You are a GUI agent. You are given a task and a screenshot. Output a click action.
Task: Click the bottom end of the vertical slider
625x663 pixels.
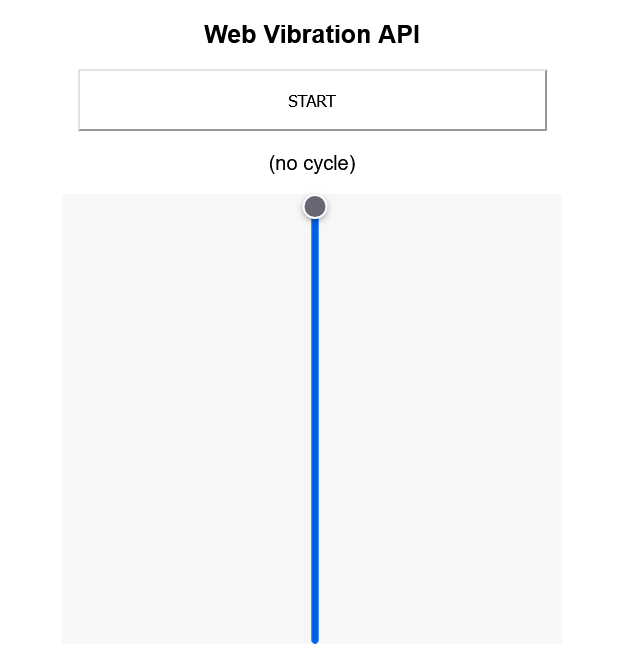coord(315,638)
